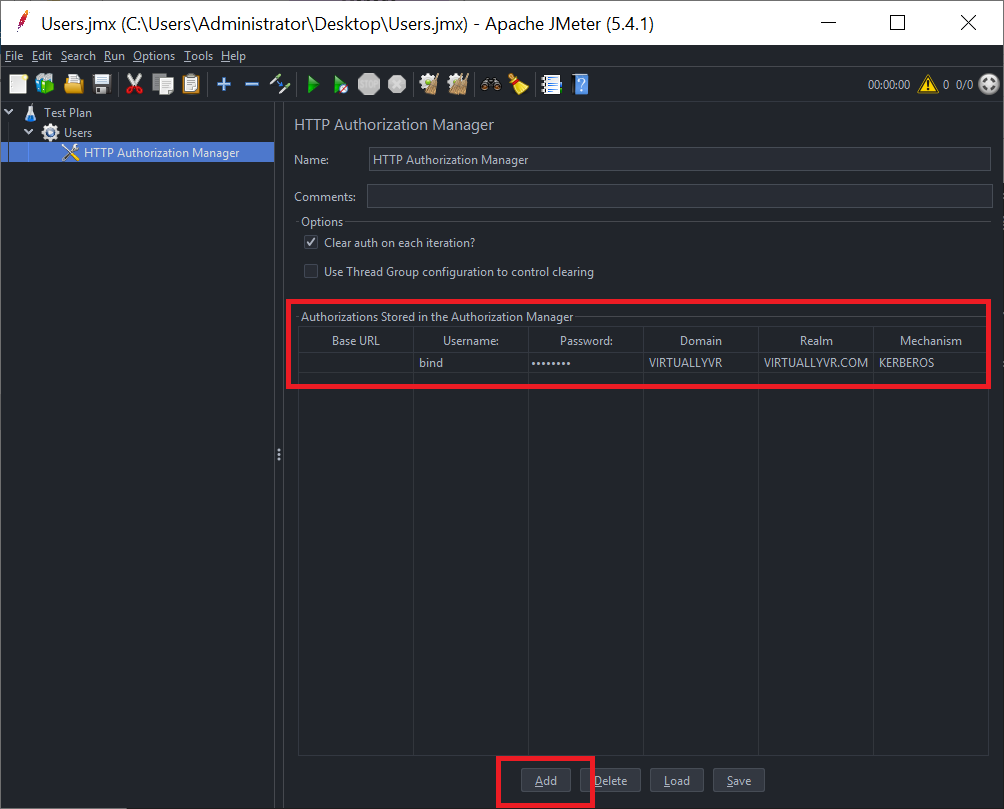Click the Search binoculars icon
Image resolution: width=1004 pixels, height=809 pixels.
coord(490,84)
